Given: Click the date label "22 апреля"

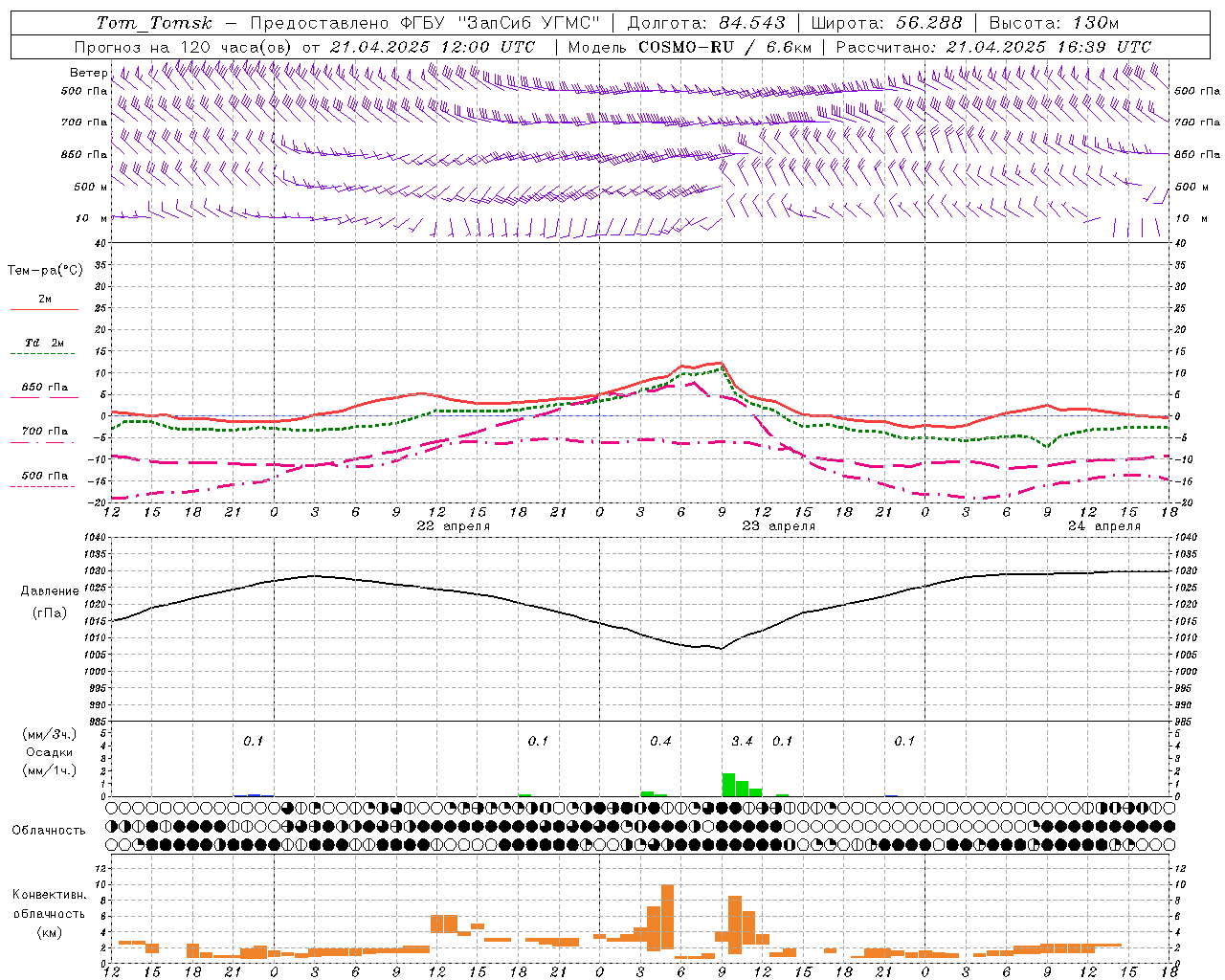Looking at the screenshot, I should pos(453,526).
